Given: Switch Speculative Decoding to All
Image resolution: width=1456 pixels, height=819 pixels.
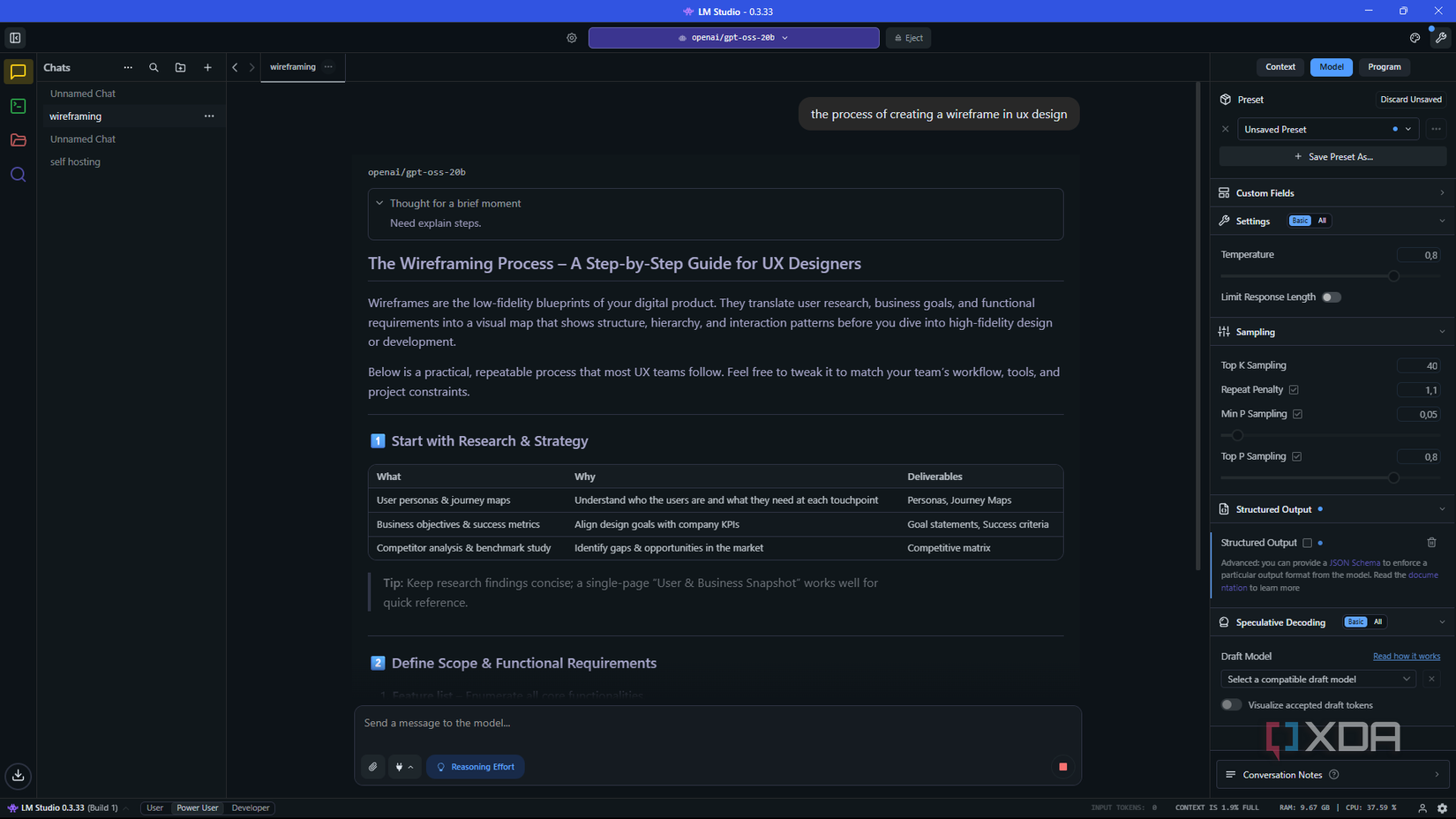Looking at the screenshot, I should (1377, 622).
